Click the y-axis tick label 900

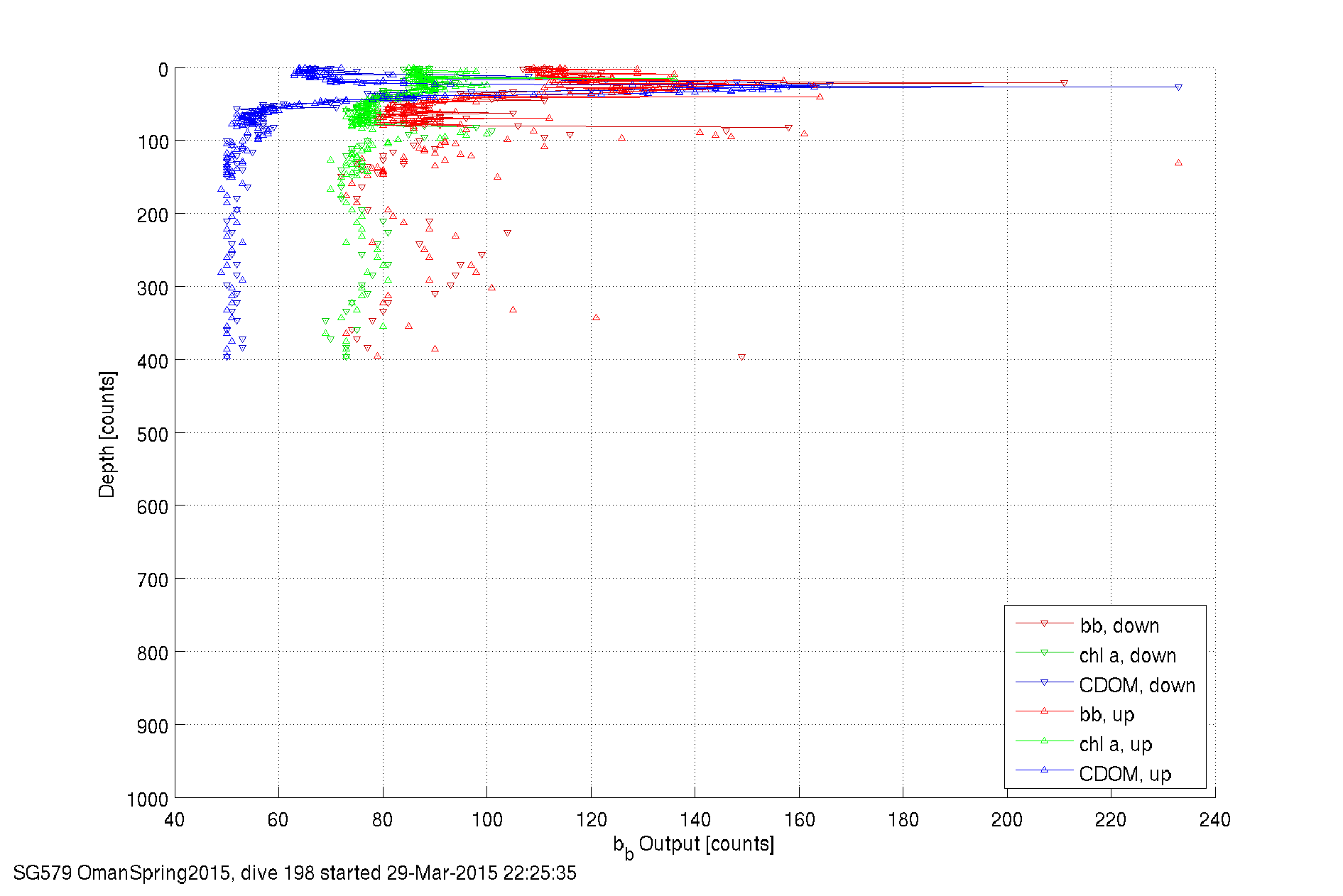click(x=153, y=726)
